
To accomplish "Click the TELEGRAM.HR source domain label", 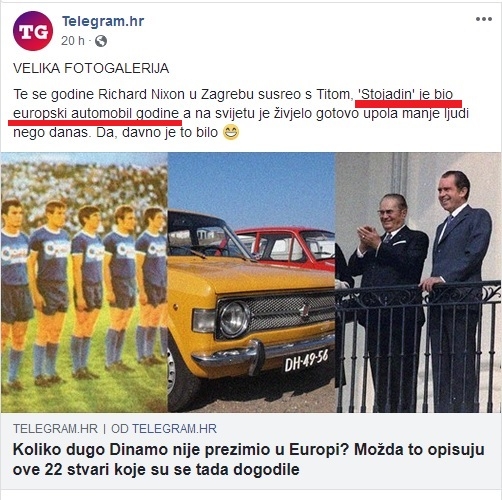I will pyautogui.click(x=55, y=428).
